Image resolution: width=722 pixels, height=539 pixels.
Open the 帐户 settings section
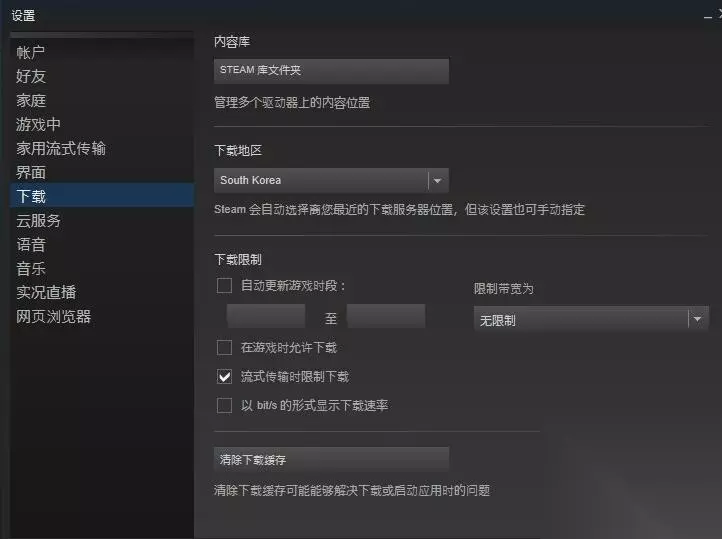click(x=30, y=52)
